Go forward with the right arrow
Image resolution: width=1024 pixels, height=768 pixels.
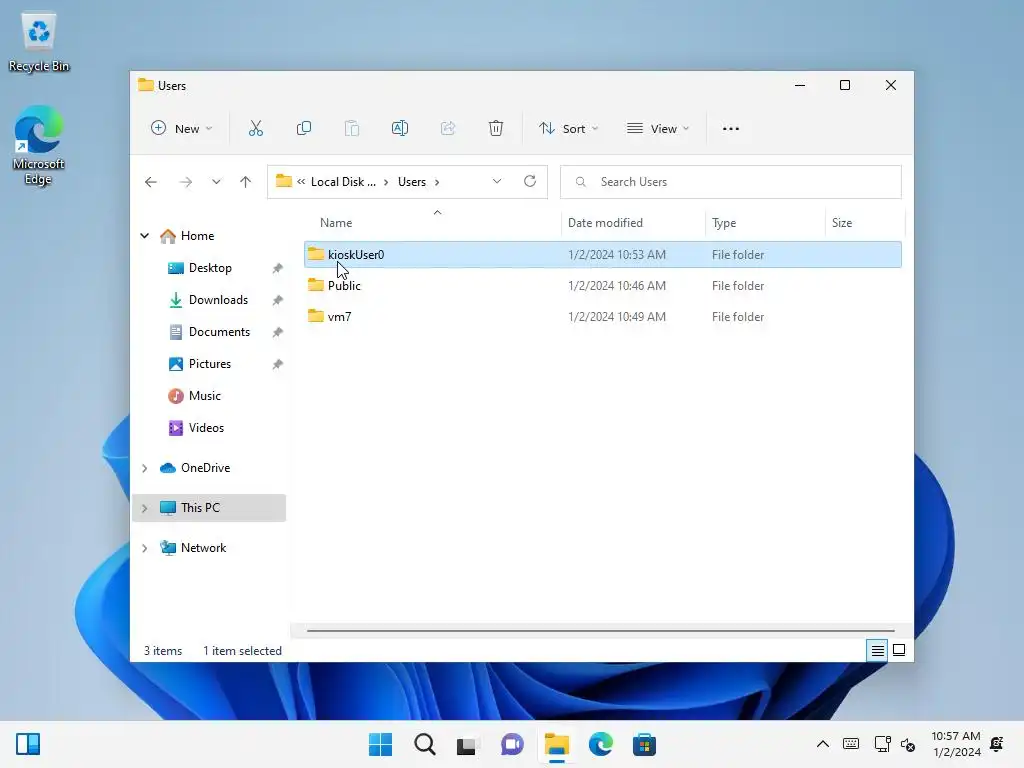pyautogui.click(x=185, y=182)
